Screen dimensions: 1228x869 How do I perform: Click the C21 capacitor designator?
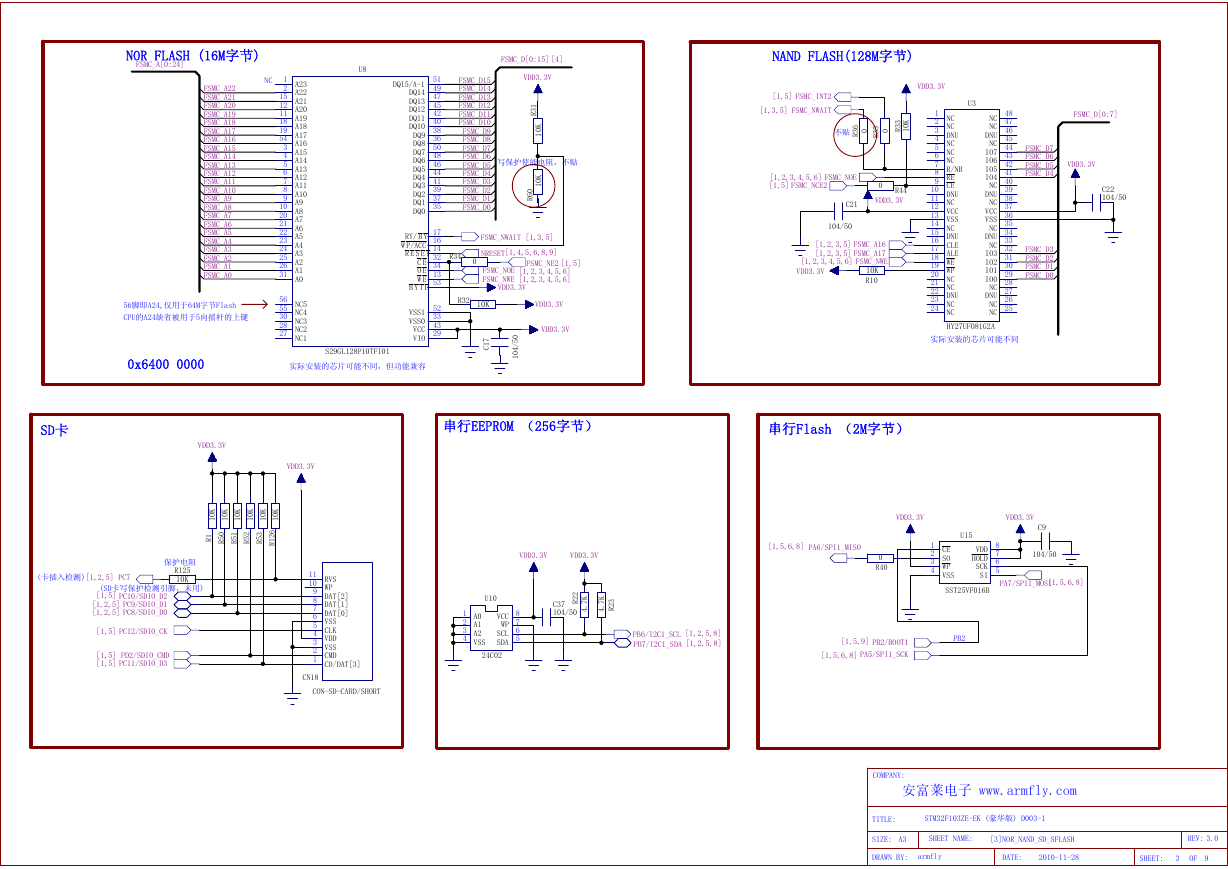pos(851,204)
